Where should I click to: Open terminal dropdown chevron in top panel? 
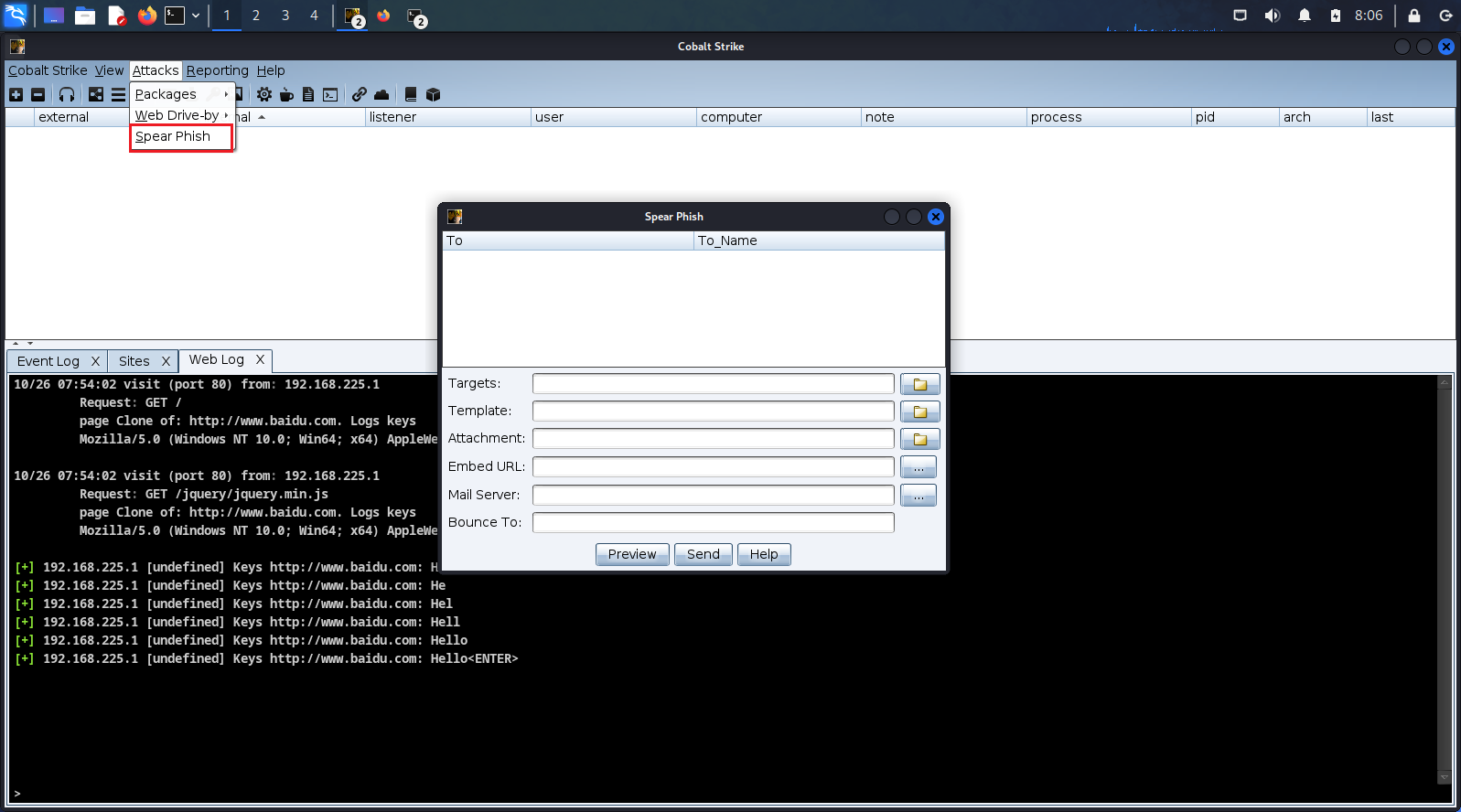196,16
